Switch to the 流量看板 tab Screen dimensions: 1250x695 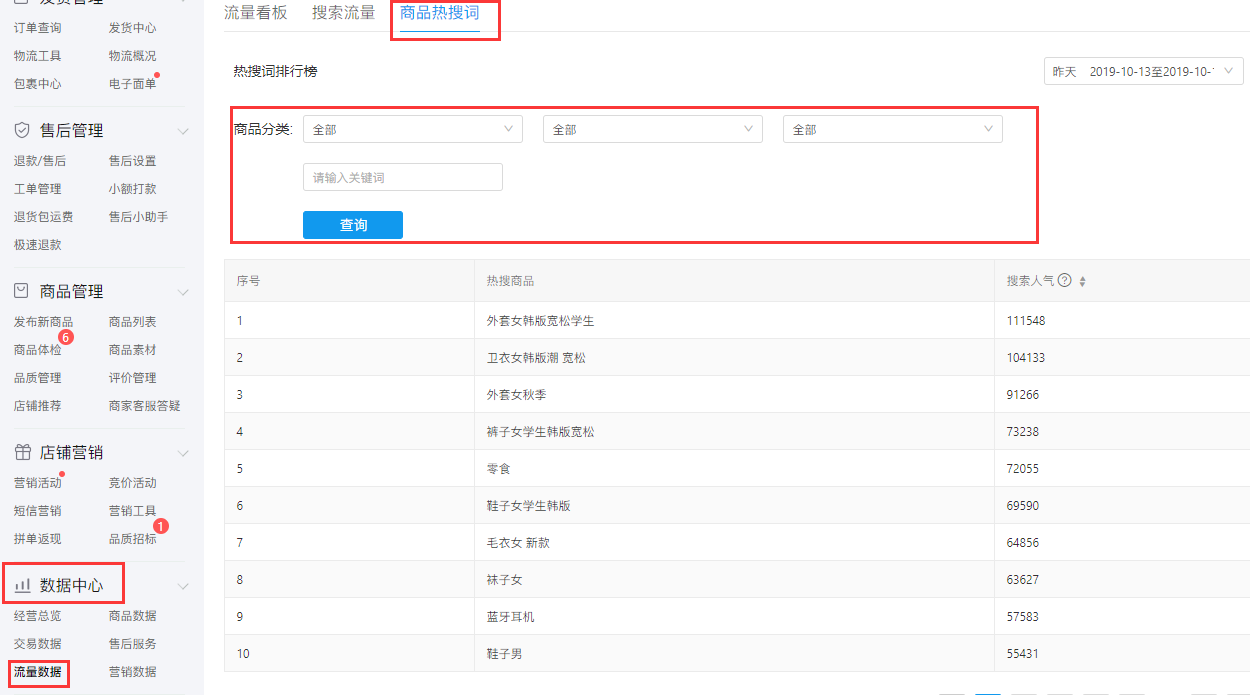click(255, 13)
